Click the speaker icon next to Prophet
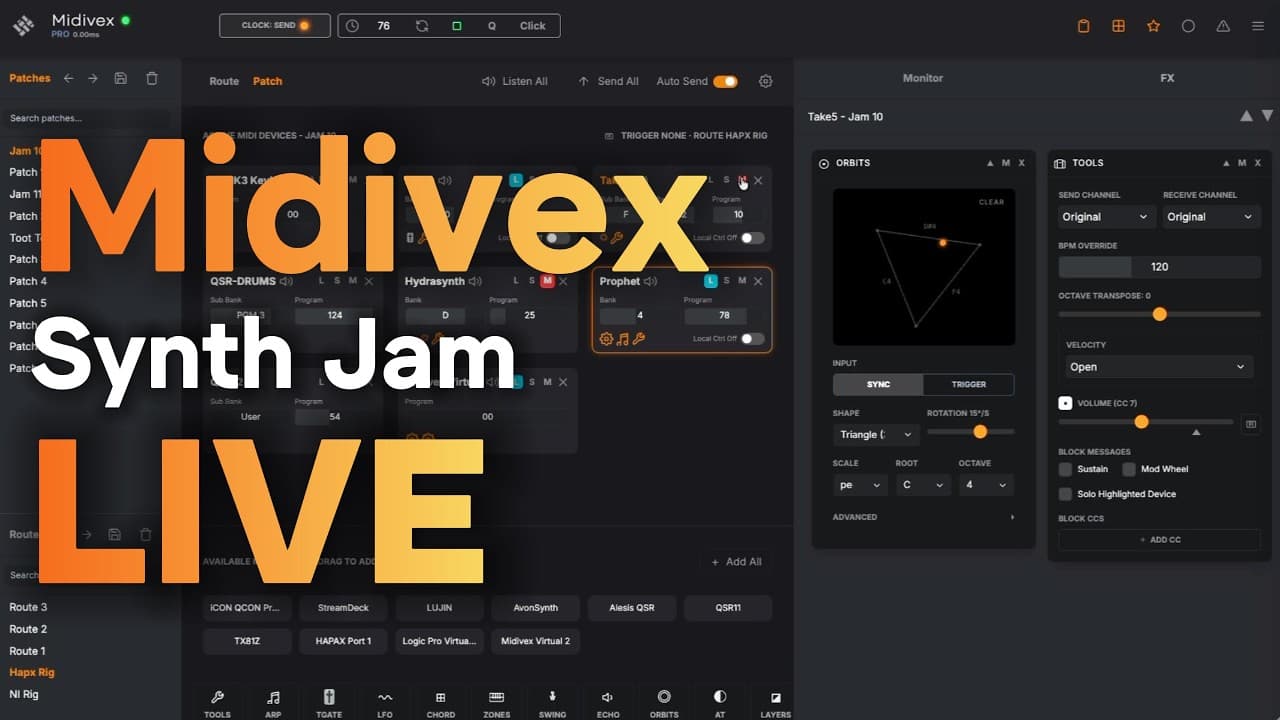This screenshot has height=720, width=1280. (651, 281)
